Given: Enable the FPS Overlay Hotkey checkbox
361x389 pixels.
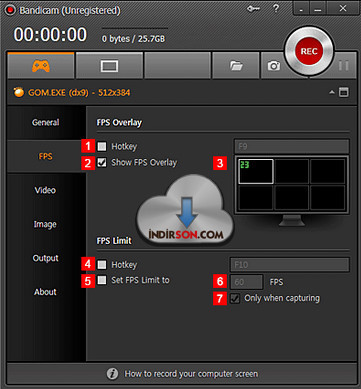Looking at the screenshot, I should pyautogui.click(x=102, y=146).
